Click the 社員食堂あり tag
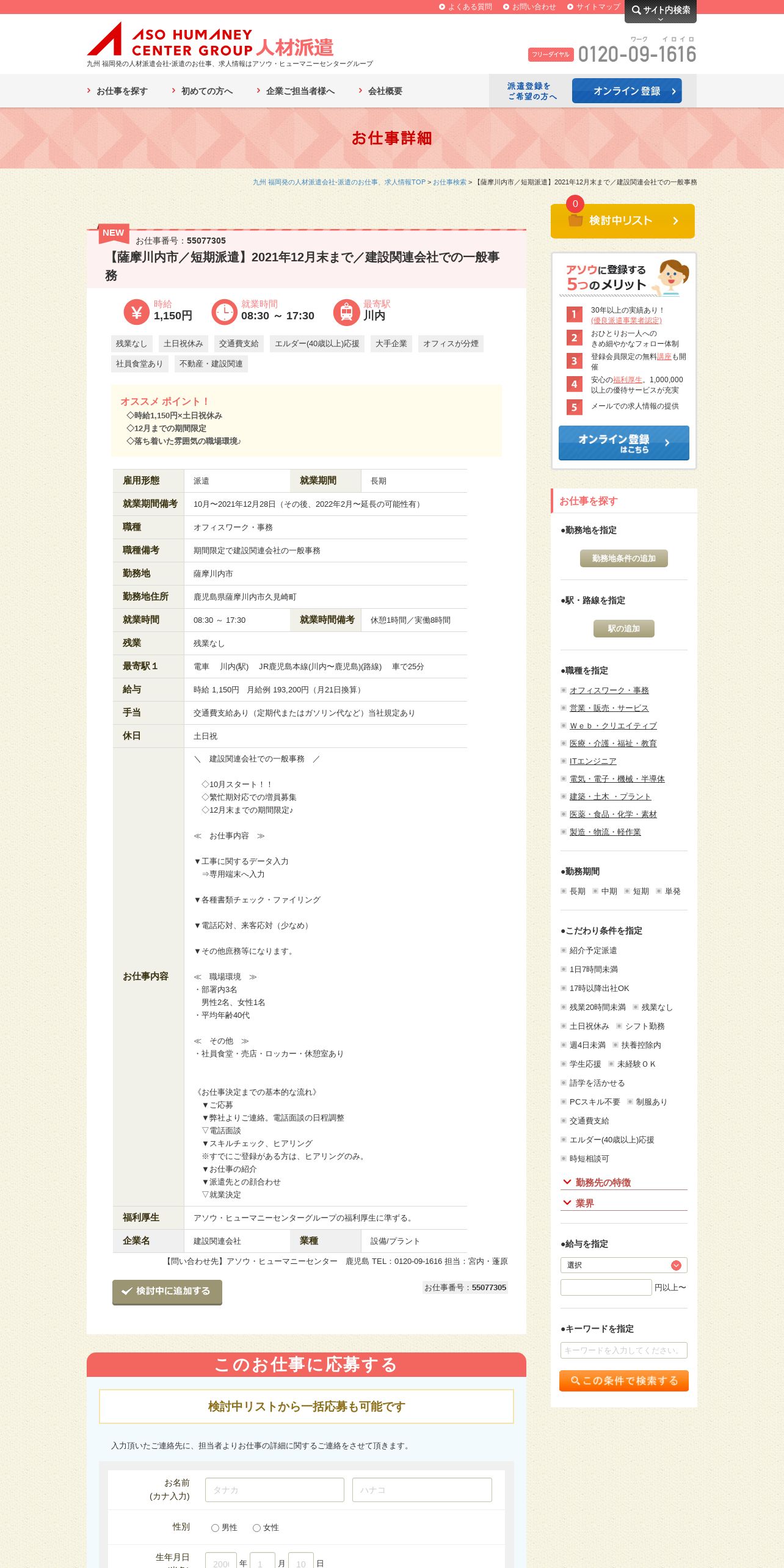This screenshot has width=784, height=1568. pyautogui.click(x=139, y=364)
